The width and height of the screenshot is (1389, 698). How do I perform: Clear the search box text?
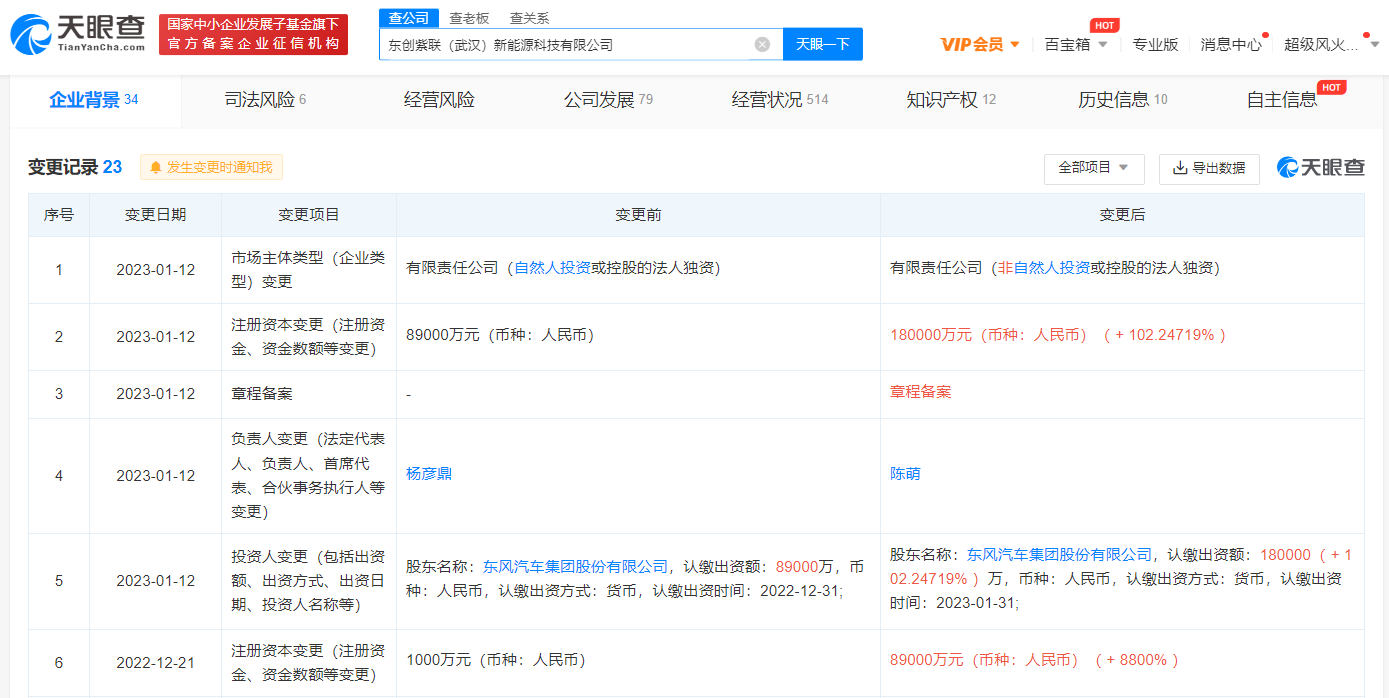click(x=762, y=44)
